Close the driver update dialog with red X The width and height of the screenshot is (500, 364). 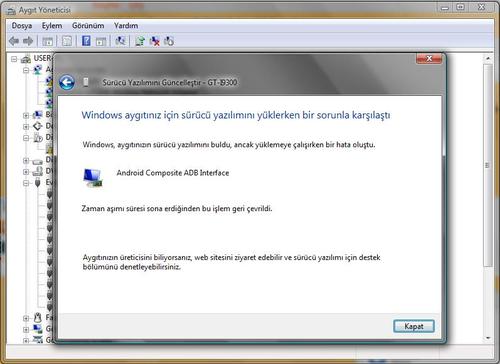[x=429, y=59]
